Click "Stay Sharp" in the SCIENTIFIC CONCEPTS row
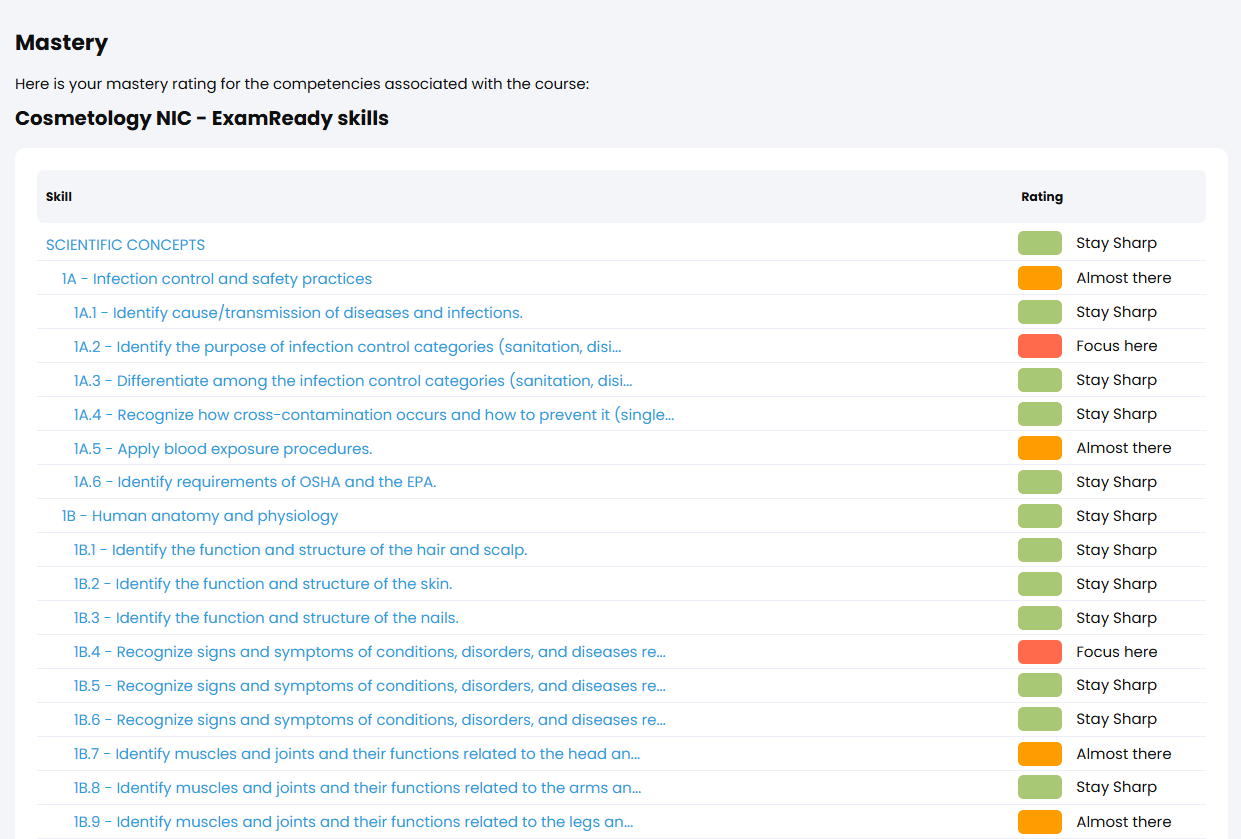Image resolution: width=1241 pixels, height=839 pixels. click(1116, 243)
